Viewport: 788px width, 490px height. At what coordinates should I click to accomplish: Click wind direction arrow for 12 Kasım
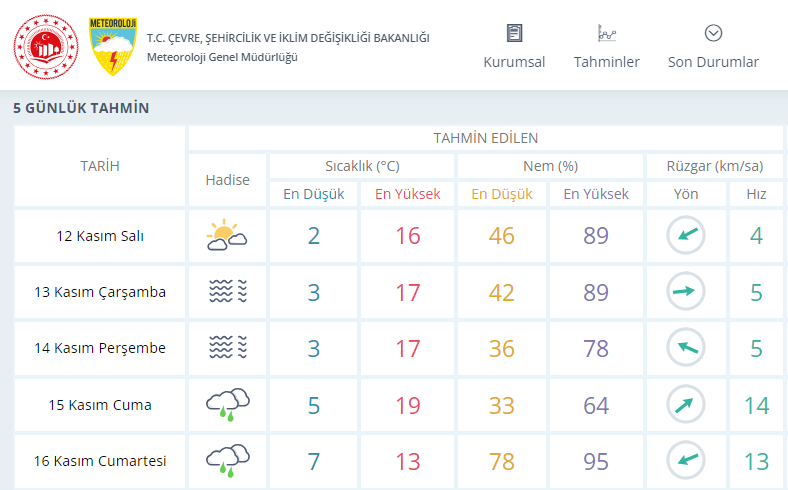point(686,235)
